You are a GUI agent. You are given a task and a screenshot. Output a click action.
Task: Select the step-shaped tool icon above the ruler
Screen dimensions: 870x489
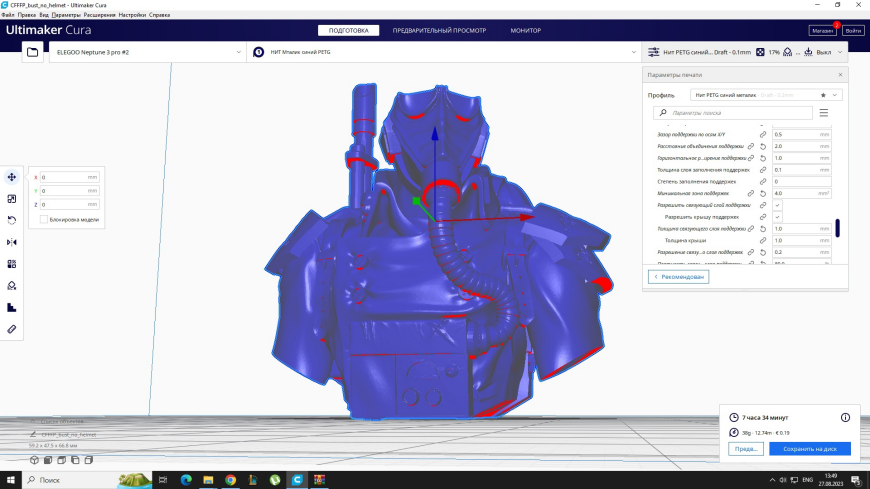(12, 307)
